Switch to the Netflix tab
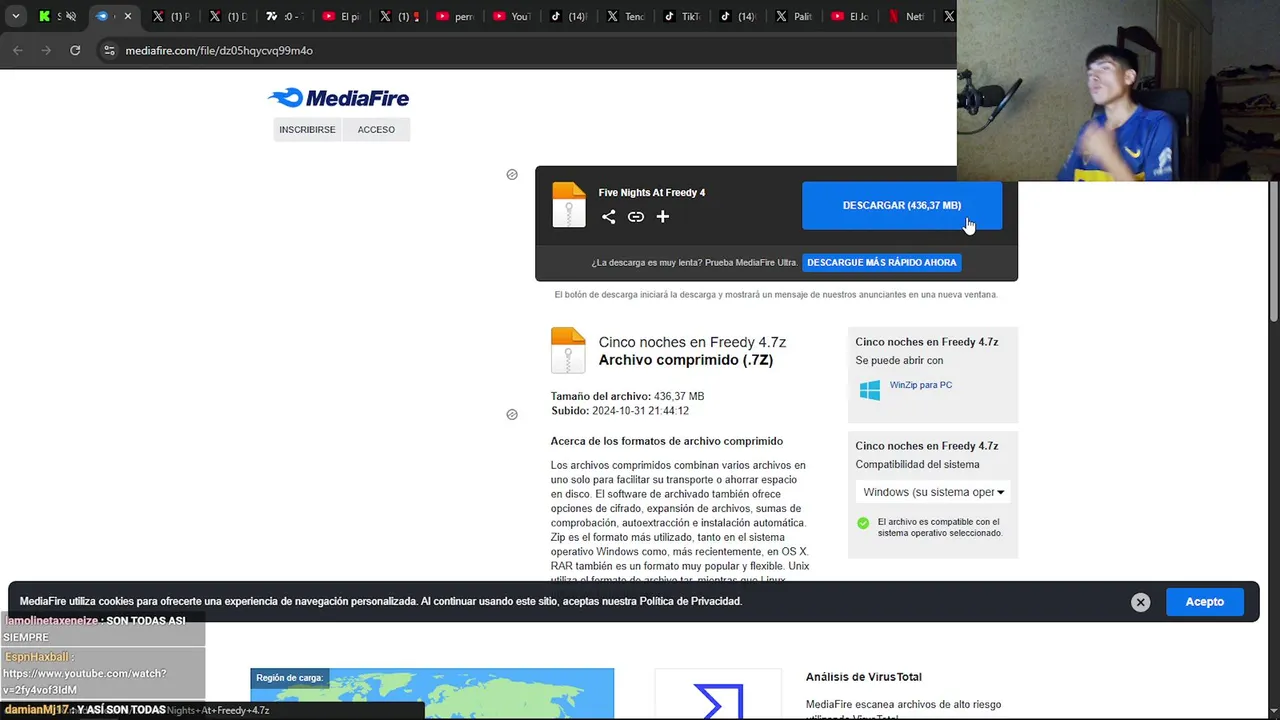Viewport: 1280px width, 720px height. [x=908, y=16]
